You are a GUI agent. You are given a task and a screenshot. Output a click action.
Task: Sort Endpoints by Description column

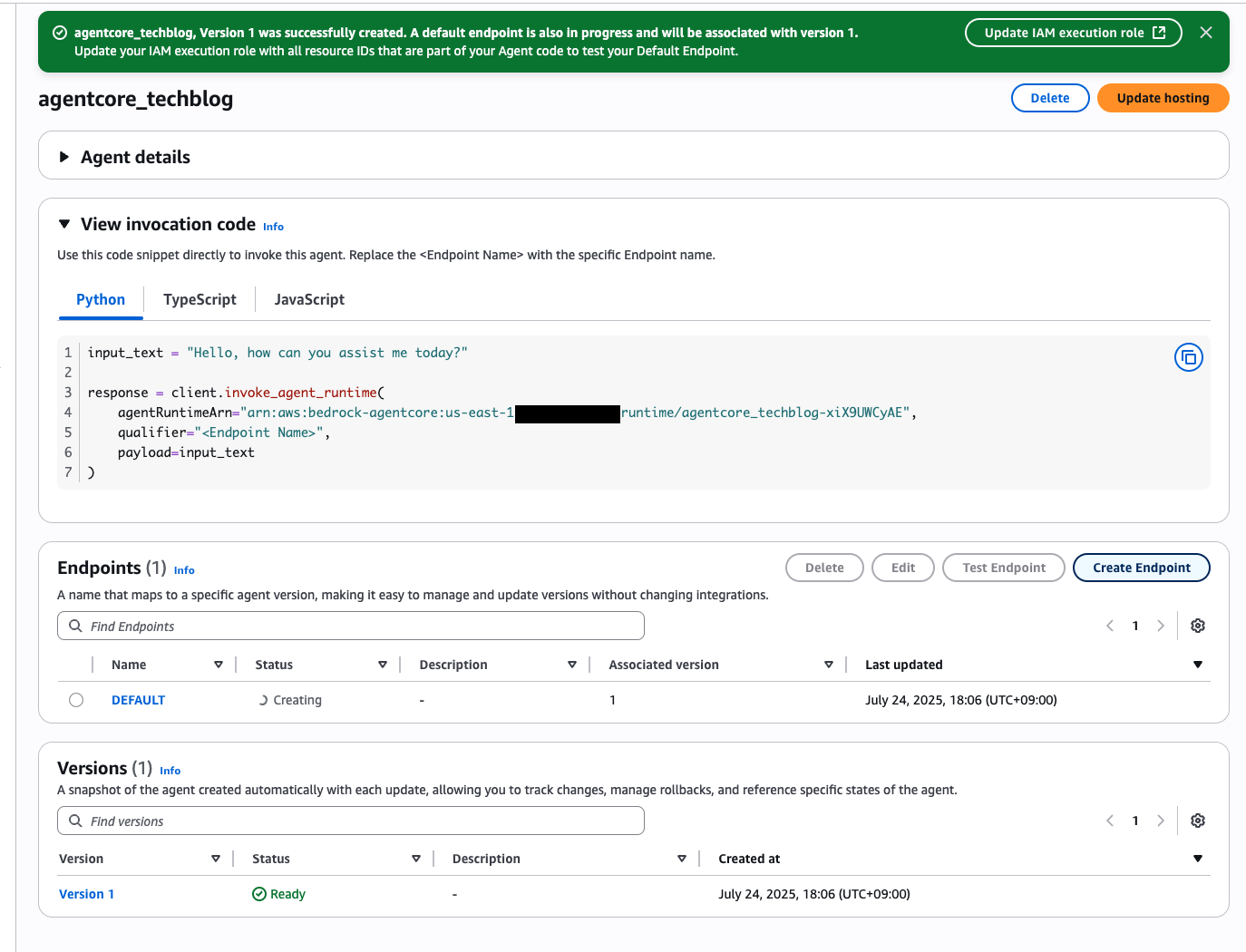click(x=572, y=665)
